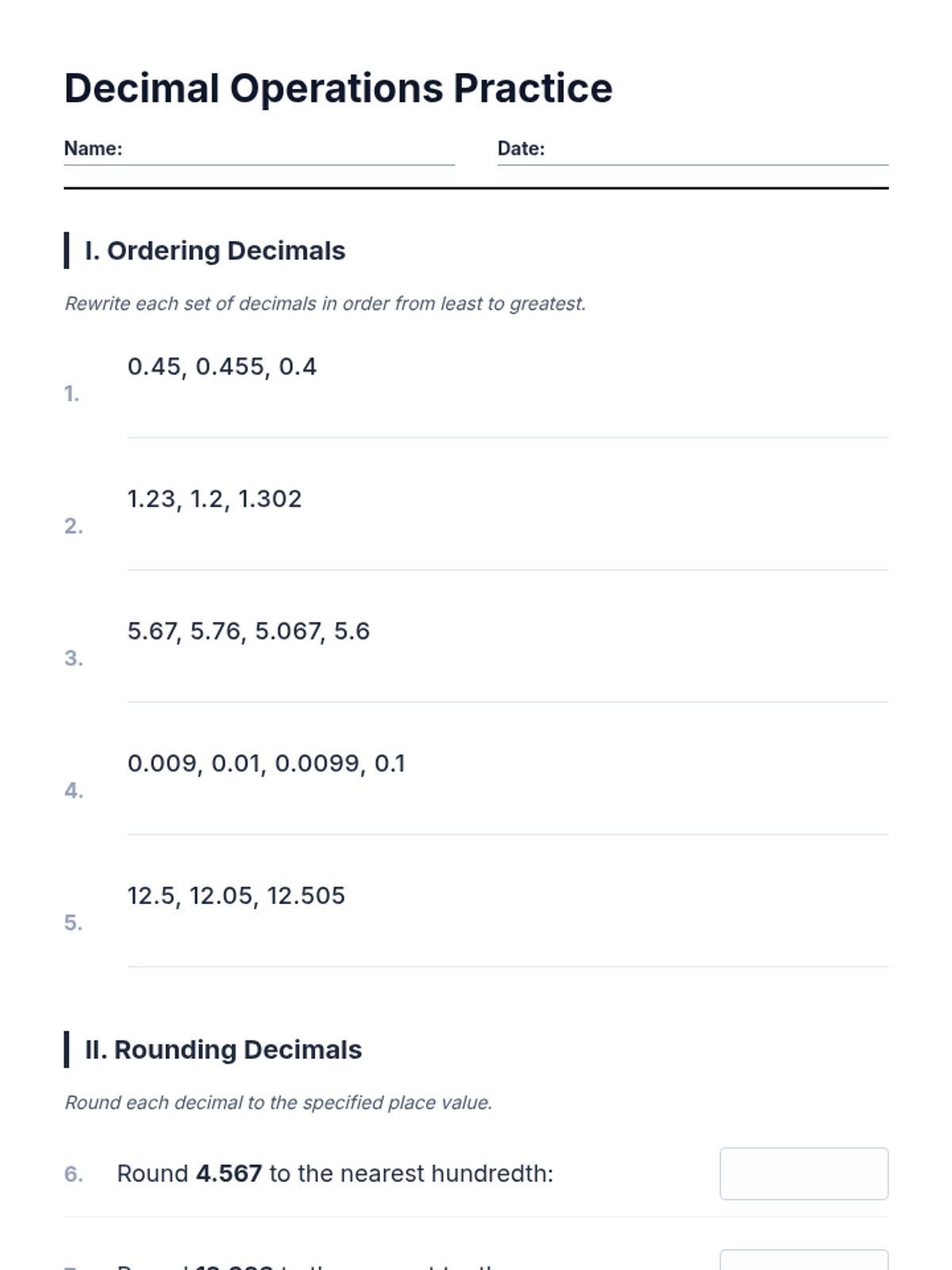Click the Rounding Decimals section heading

(223, 1049)
